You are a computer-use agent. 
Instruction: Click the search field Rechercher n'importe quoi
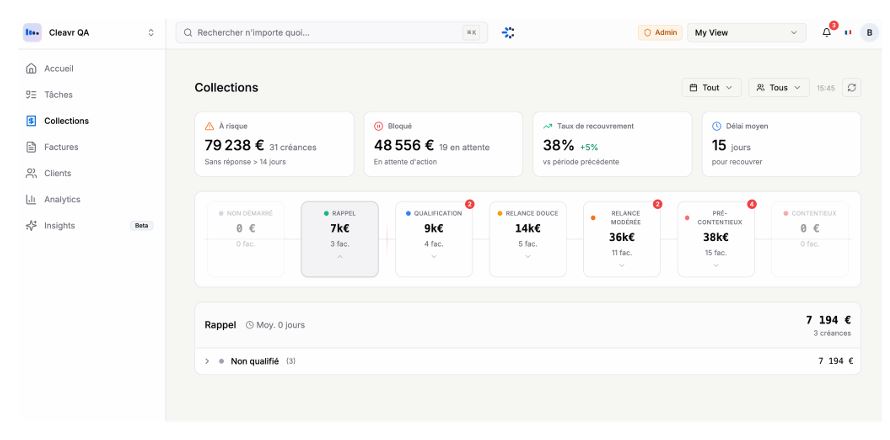320,33
